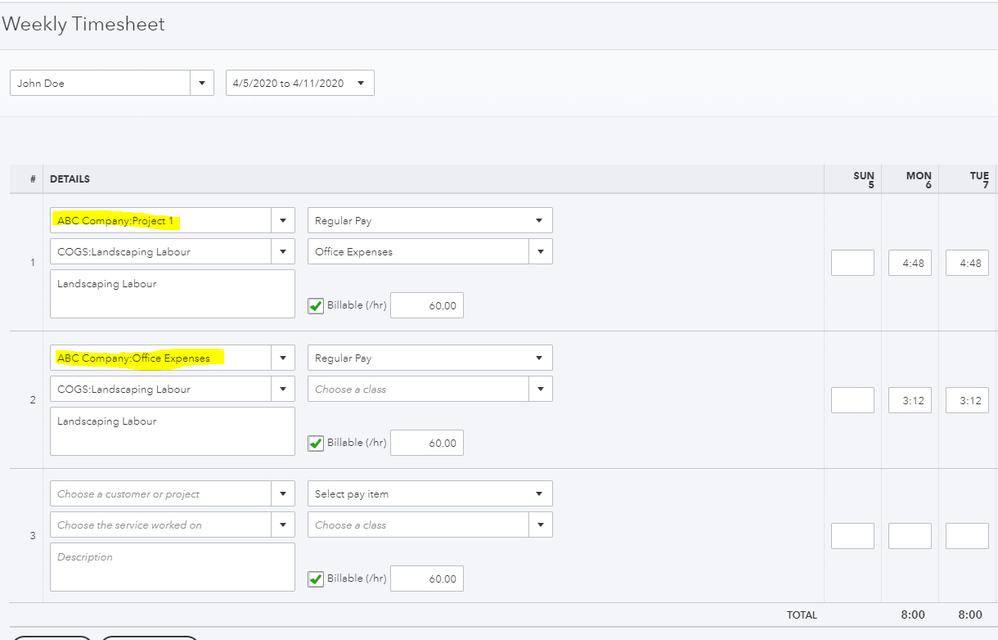Click row 2 Tuesday hours field 3:12

967,400
